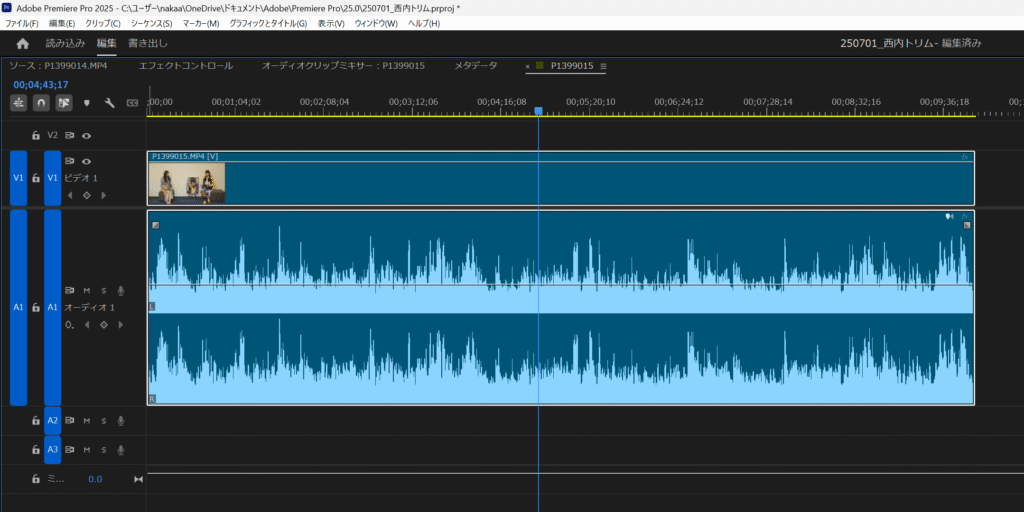Open the ファイル(F) menu
Viewport: 1024px width, 512px height.
pos(22,23)
